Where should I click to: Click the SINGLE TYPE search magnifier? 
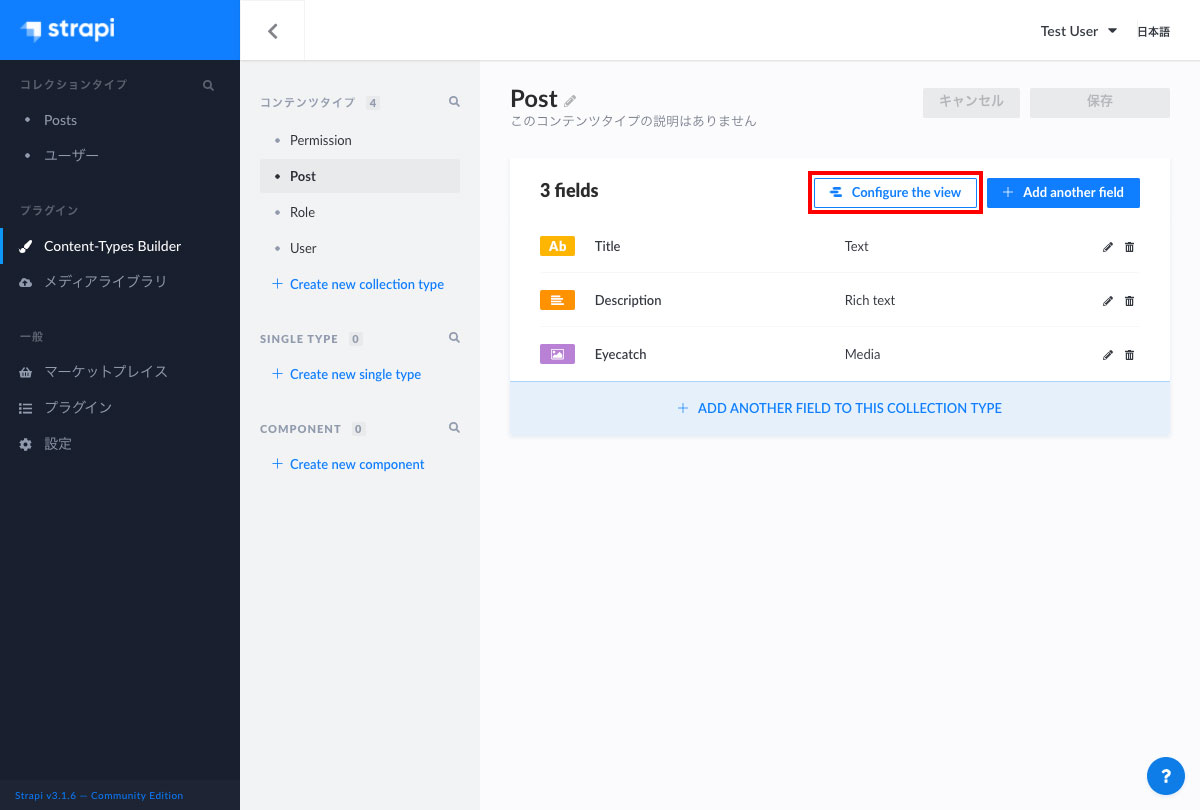pos(454,338)
